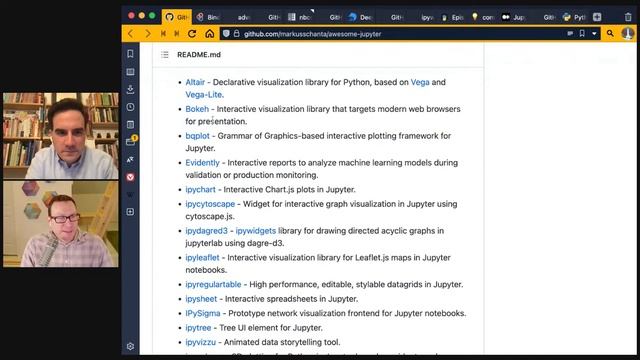Open the ipytree link
The height and width of the screenshot is (360, 640).
coord(198,328)
